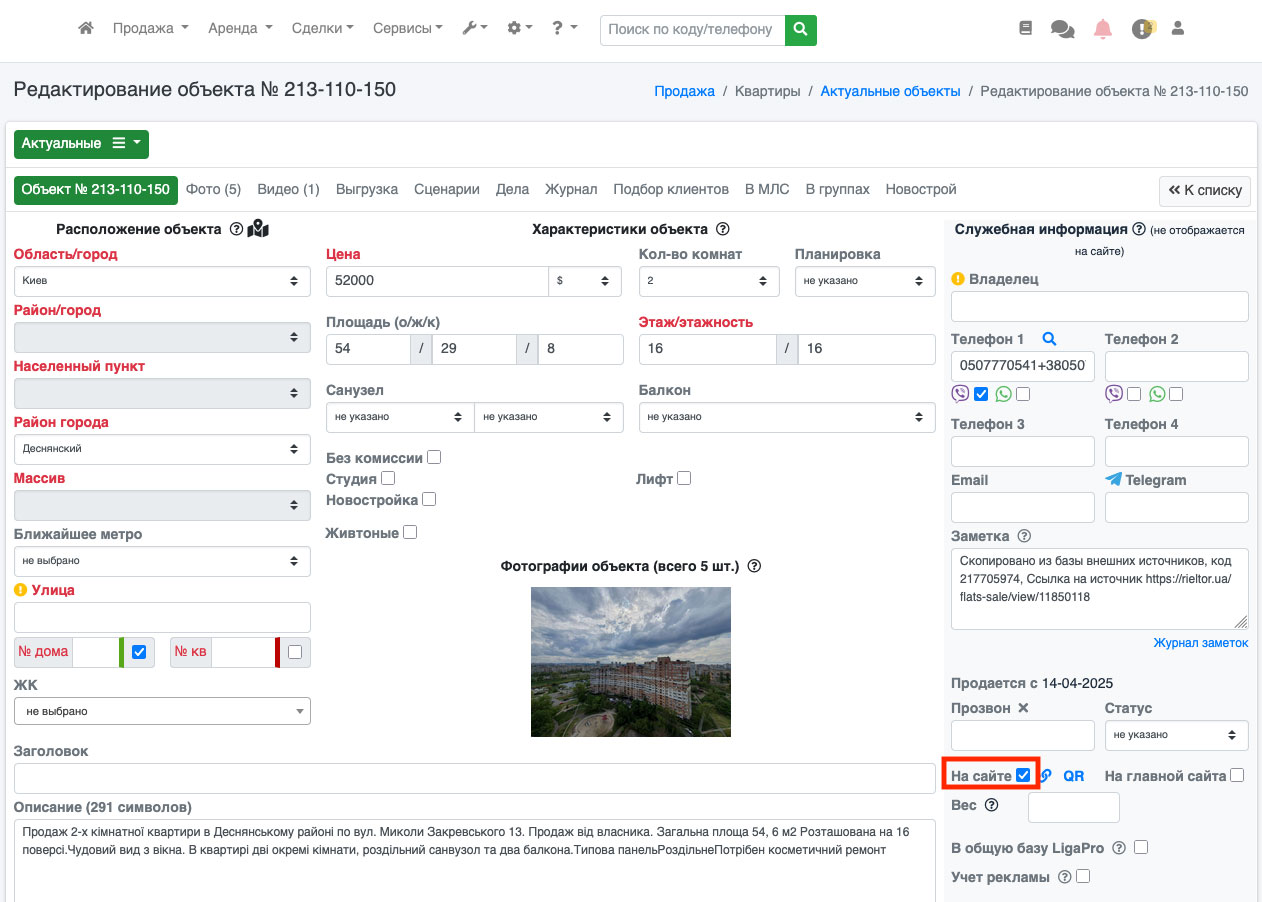Enable the Без комиссии checkbox
1262x902 pixels.
pyautogui.click(x=434, y=457)
